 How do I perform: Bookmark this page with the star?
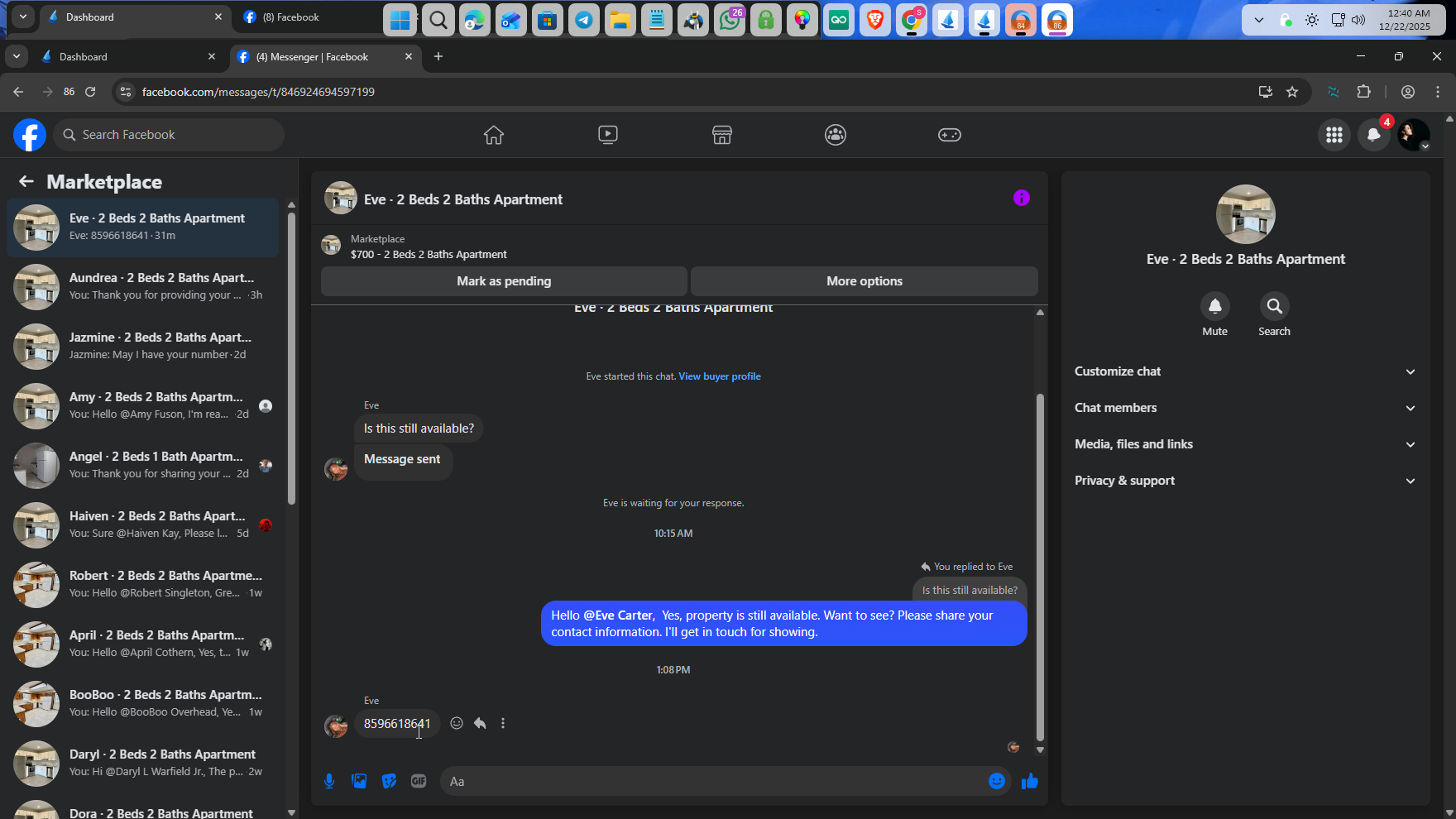tap(1292, 92)
